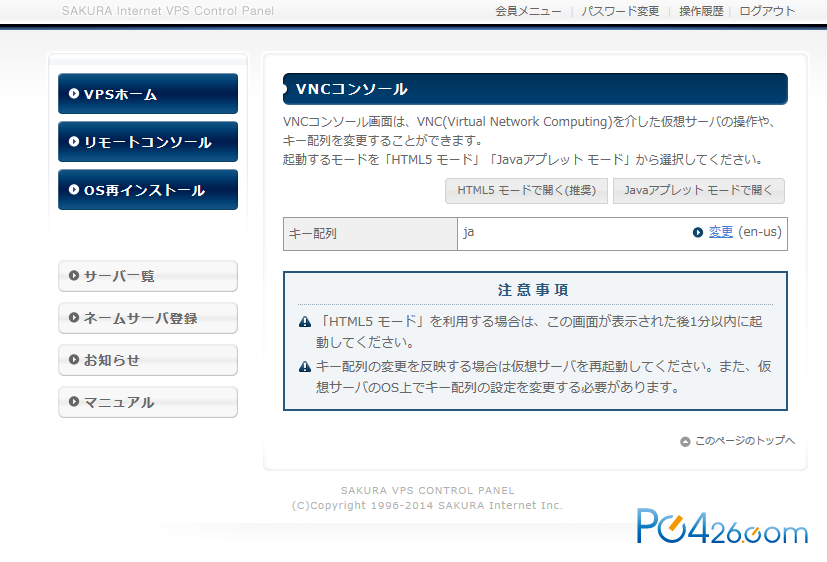The image size is (827, 562).
Task: Click the up-arrow icon beside このページのトップへ
Action: [x=685, y=442]
